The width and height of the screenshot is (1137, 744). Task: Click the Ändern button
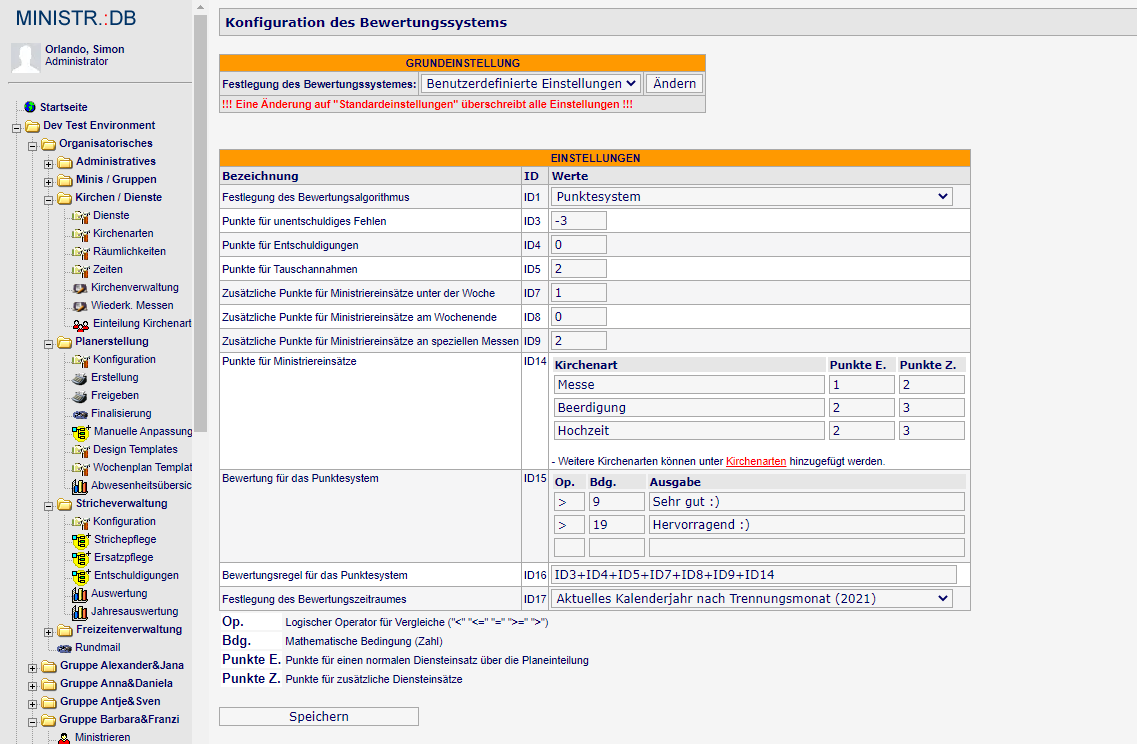coord(674,83)
